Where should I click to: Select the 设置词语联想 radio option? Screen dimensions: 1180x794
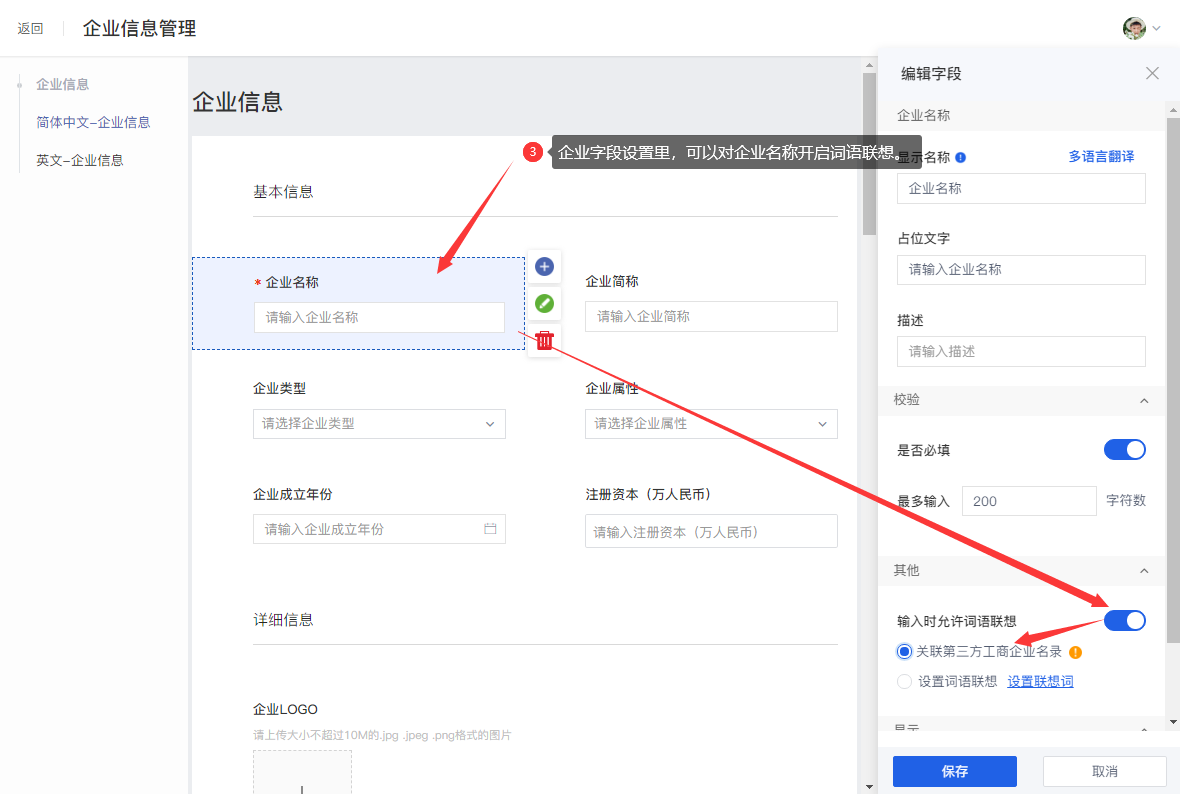(x=905, y=682)
